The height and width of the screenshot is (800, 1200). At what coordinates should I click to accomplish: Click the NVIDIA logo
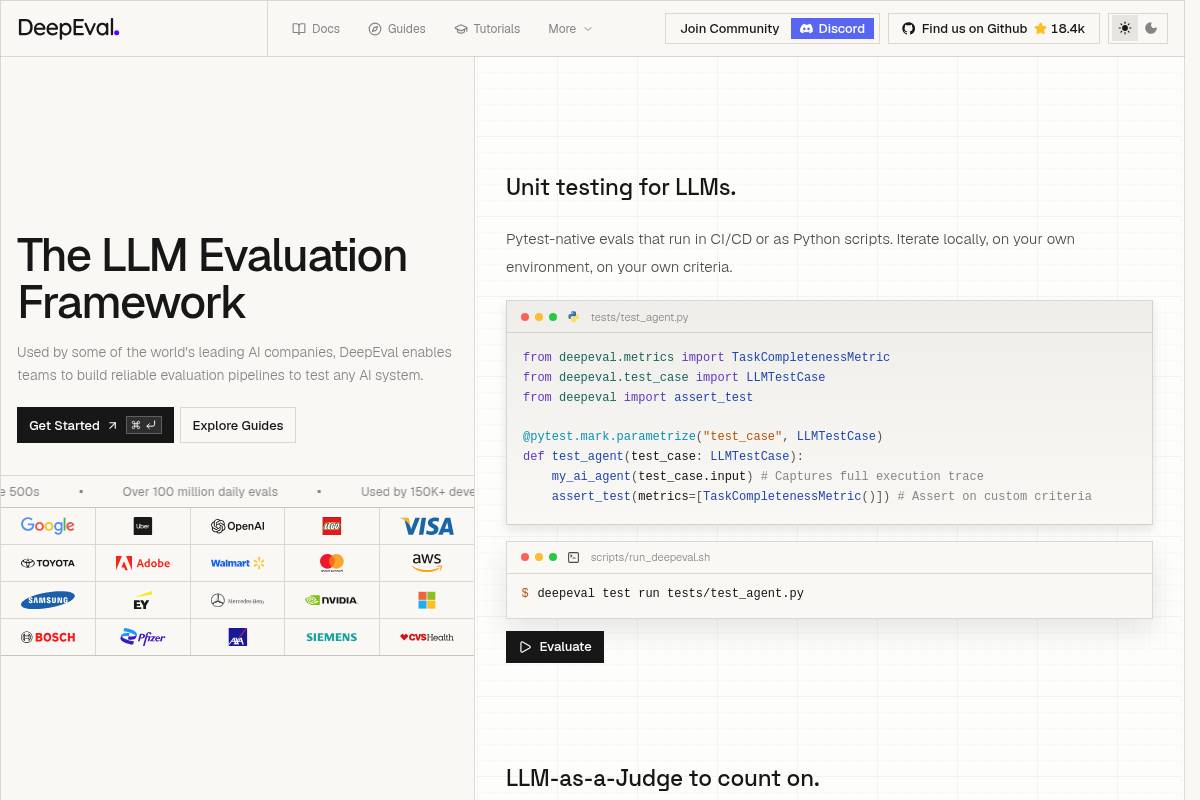[x=332, y=600]
